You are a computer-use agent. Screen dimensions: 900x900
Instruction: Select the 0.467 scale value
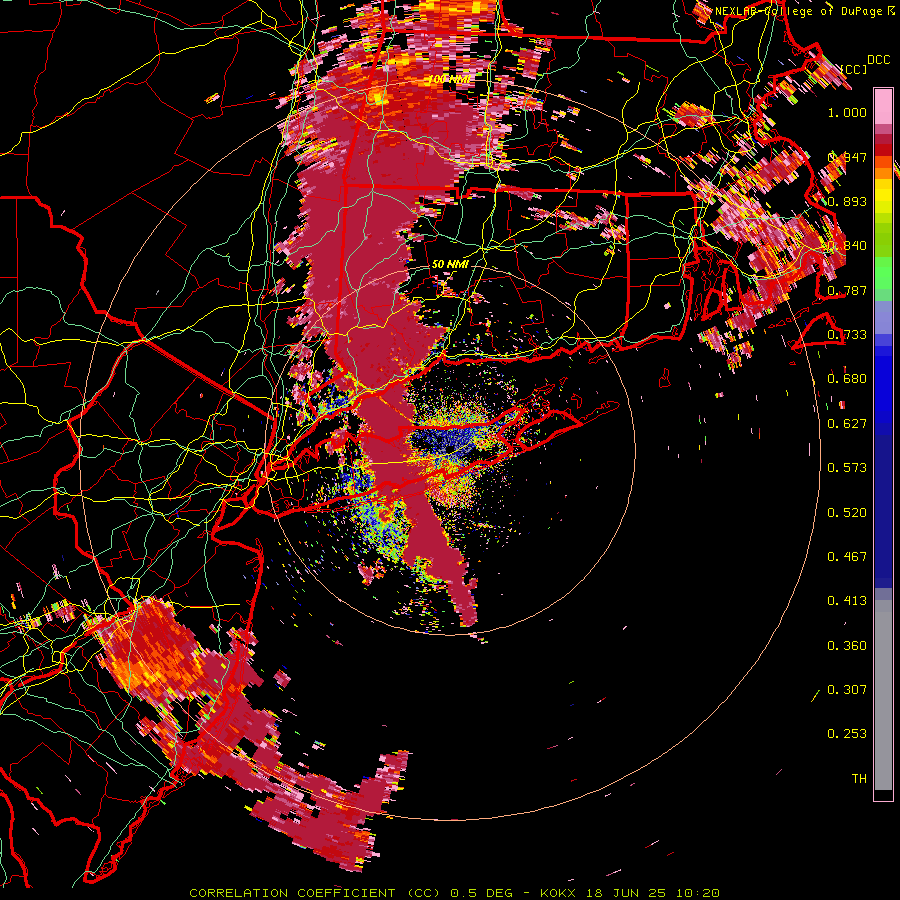point(847,557)
